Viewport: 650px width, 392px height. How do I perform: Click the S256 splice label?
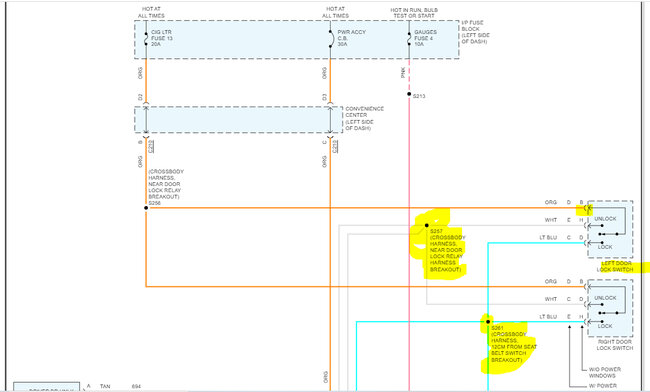pos(154,203)
